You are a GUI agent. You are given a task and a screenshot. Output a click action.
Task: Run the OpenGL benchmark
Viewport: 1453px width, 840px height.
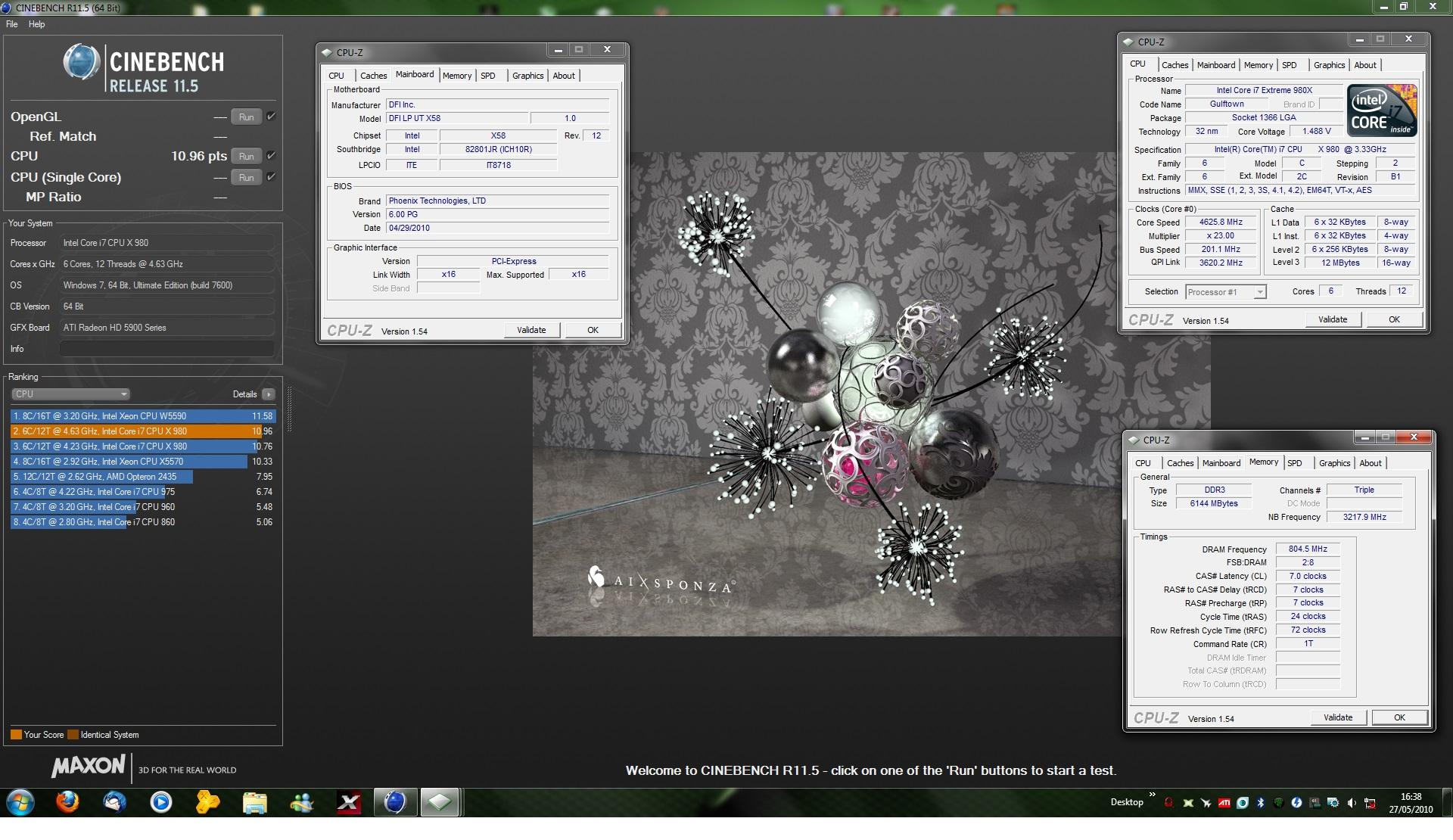pyautogui.click(x=247, y=117)
